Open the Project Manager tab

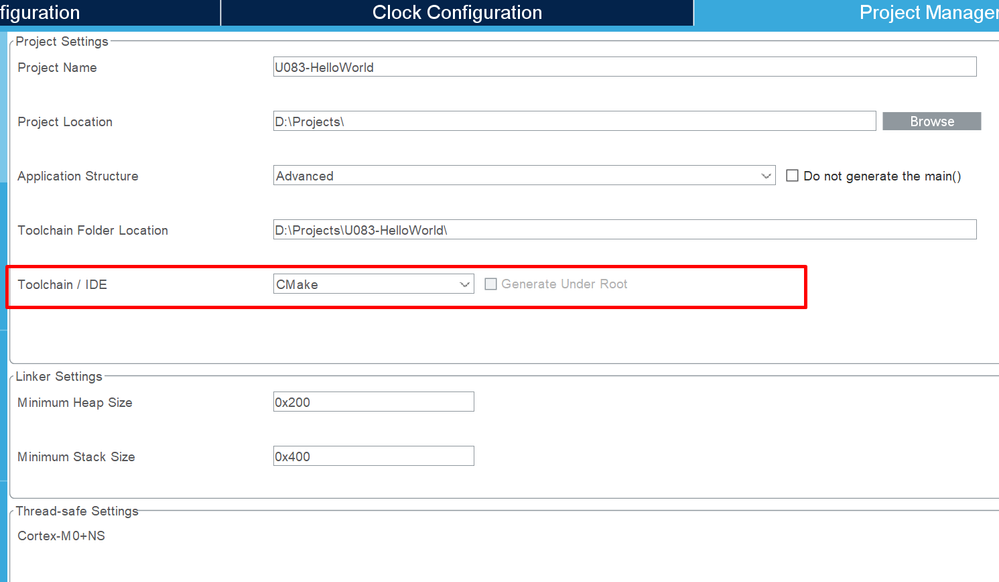[x=847, y=13]
